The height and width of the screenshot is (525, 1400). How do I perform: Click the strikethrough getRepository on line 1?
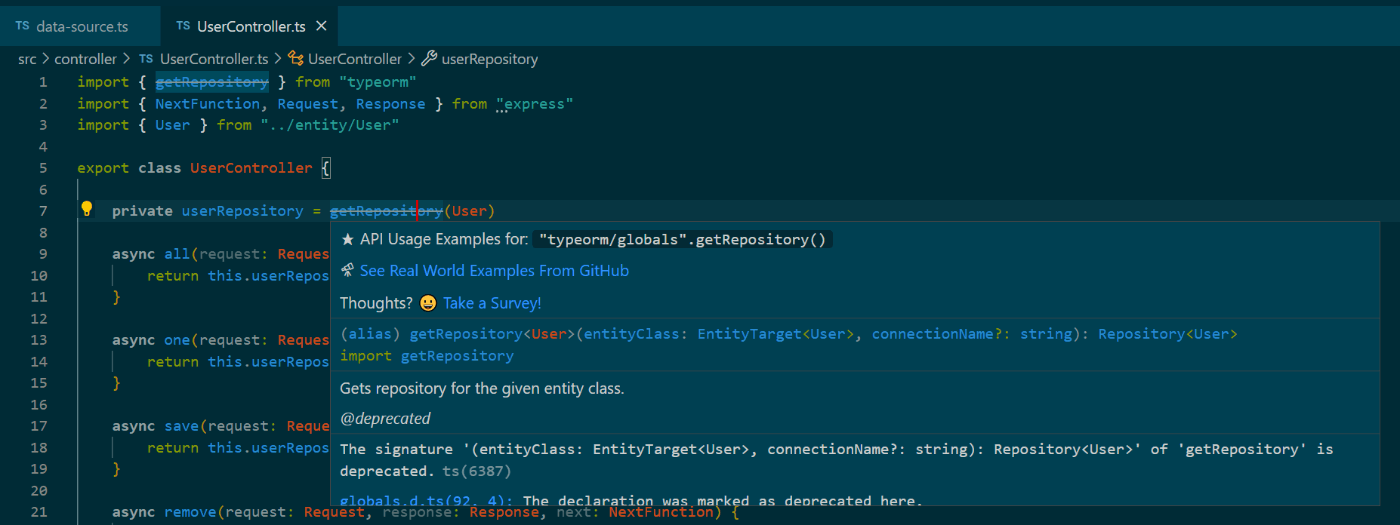pos(212,82)
